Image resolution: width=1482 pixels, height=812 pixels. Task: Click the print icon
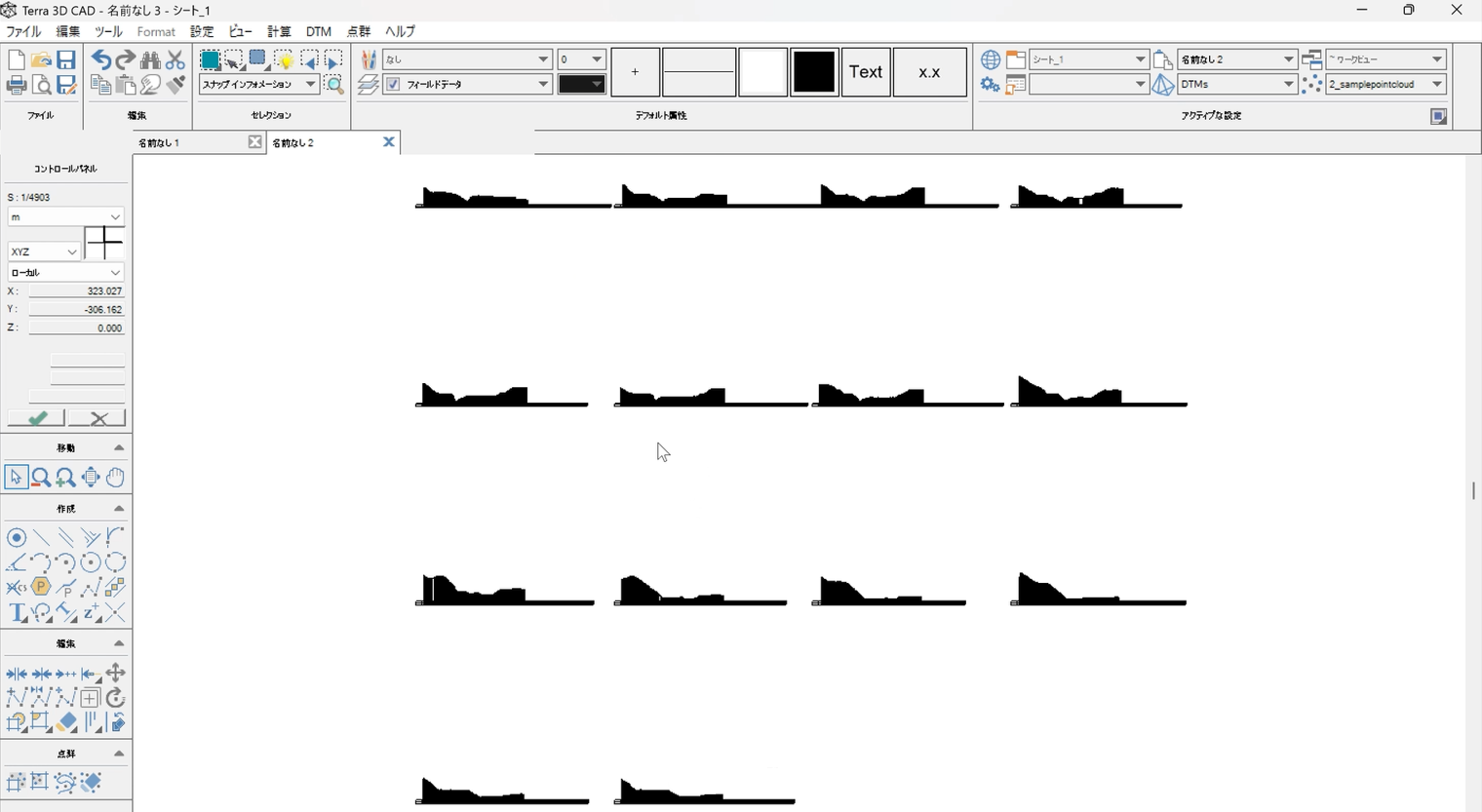pyautogui.click(x=17, y=86)
